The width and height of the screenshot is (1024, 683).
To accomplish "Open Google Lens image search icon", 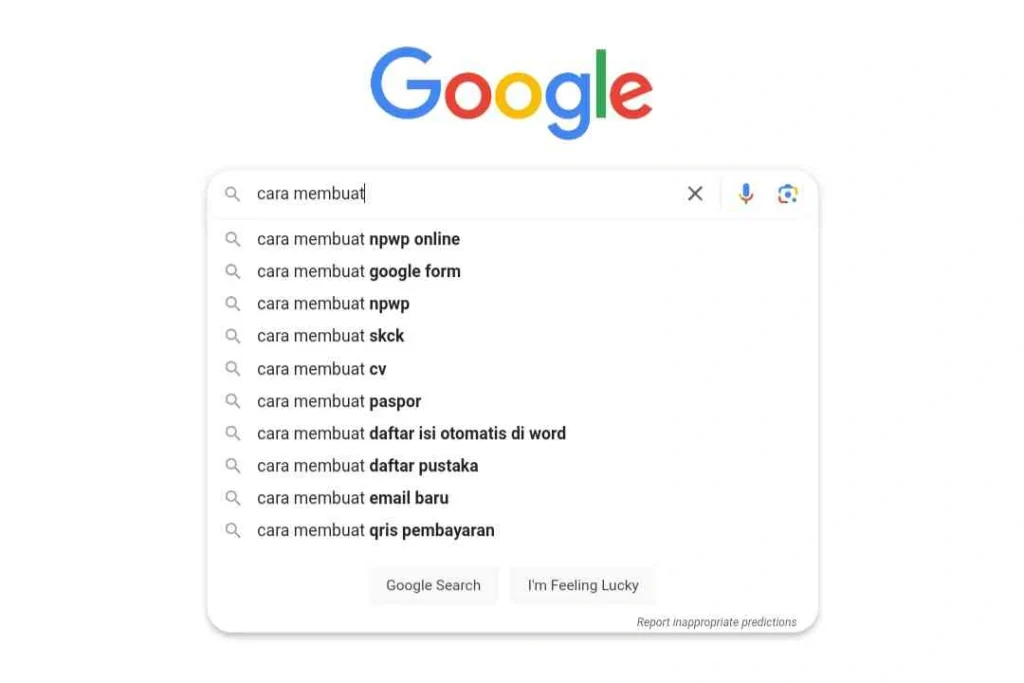I will [x=788, y=194].
